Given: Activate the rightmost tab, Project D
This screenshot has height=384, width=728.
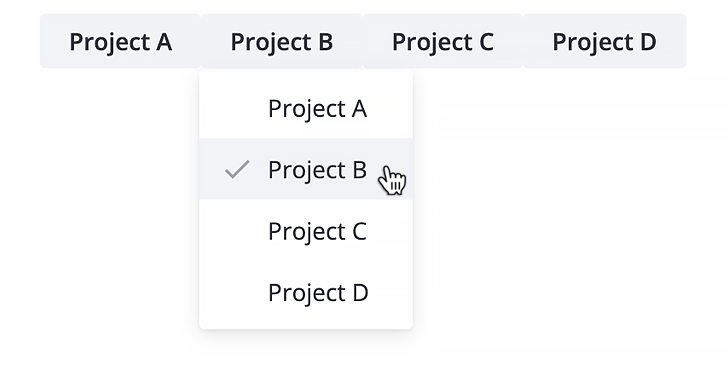Looking at the screenshot, I should tap(604, 41).
